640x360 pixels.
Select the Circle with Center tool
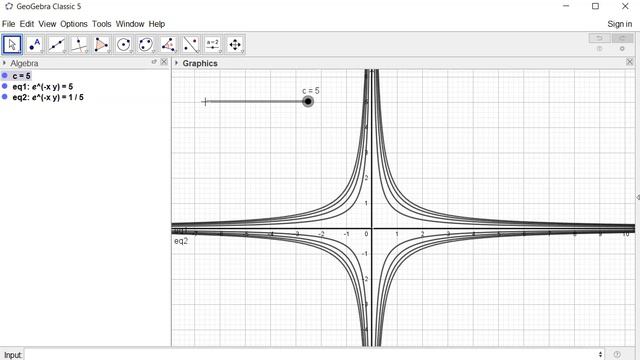tap(124, 44)
